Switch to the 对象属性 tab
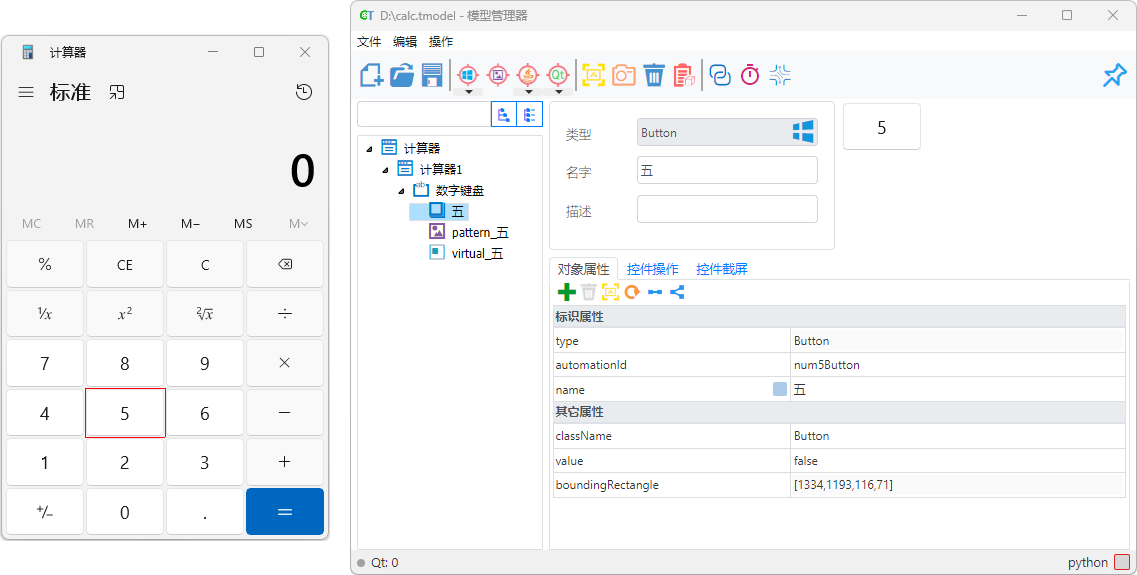This screenshot has width=1137, height=575. point(584,269)
